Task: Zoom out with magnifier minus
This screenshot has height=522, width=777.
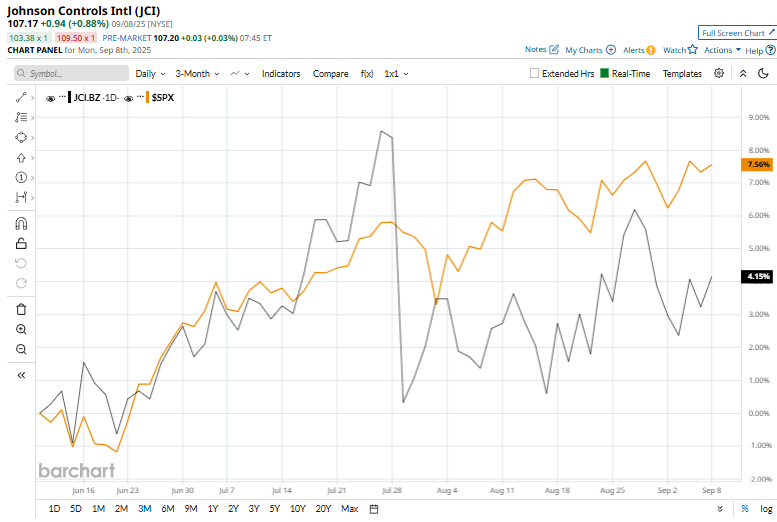Action: [x=21, y=349]
